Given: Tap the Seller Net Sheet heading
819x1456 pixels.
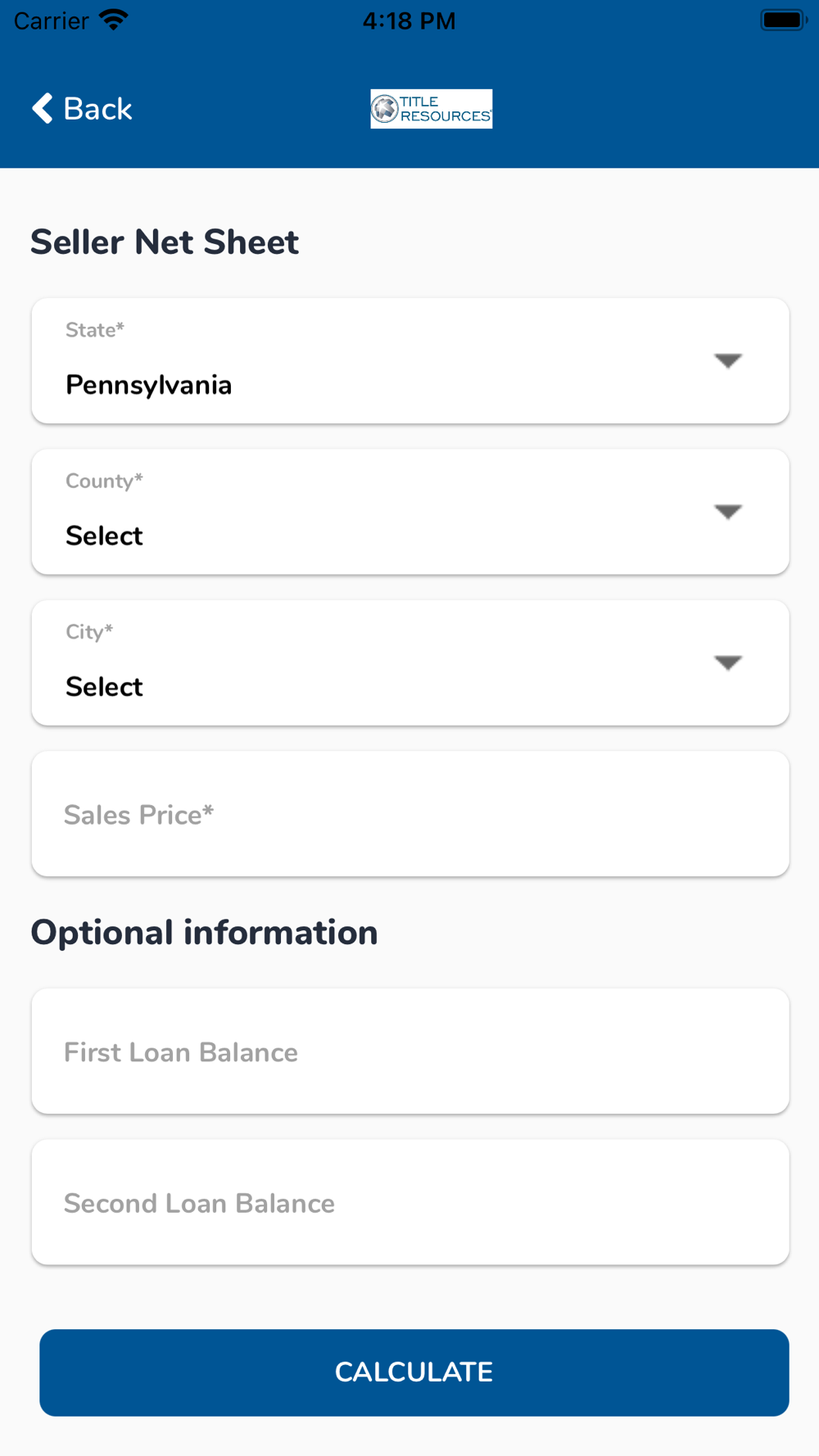Looking at the screenshot, I should tap(165, 242).
